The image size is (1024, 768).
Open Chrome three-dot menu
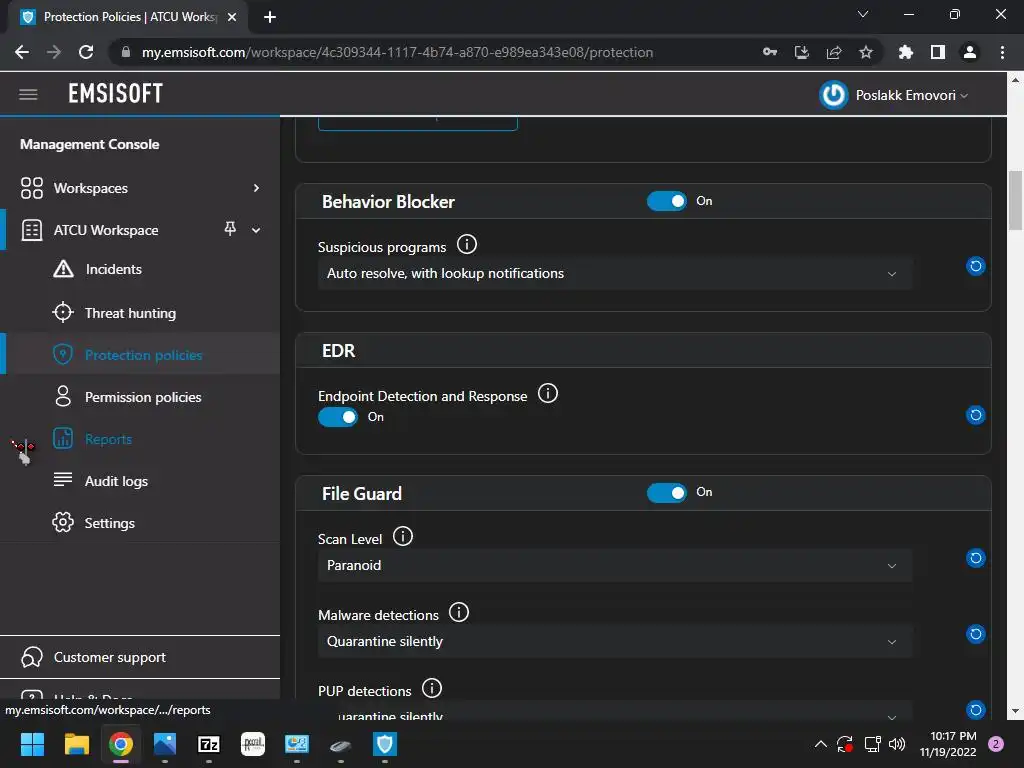pos(1002,52)
